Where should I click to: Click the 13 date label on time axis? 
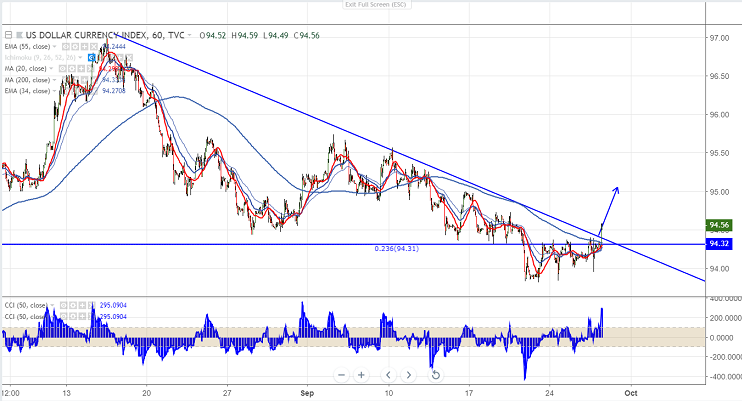pos(66,393)
